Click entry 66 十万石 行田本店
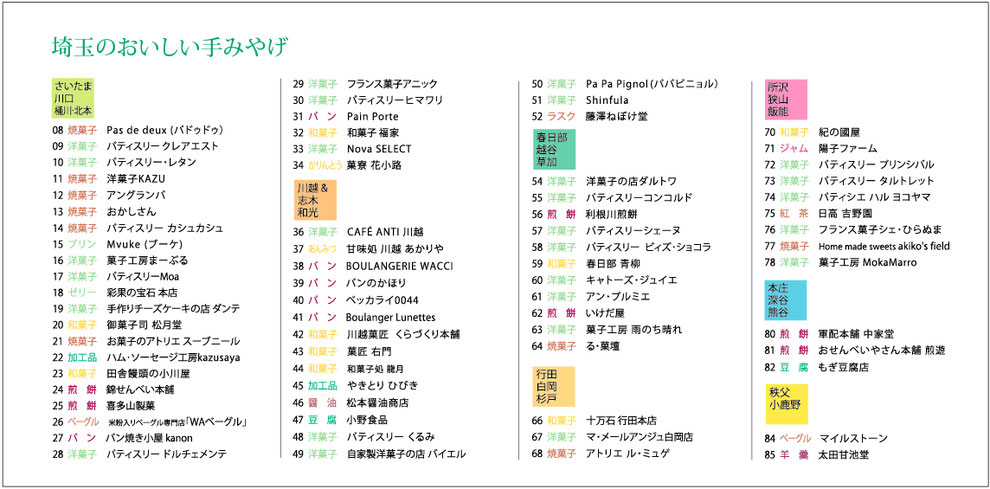Viewport: 990px width, 489px height. pyautogui.click(x=595, y=420)
